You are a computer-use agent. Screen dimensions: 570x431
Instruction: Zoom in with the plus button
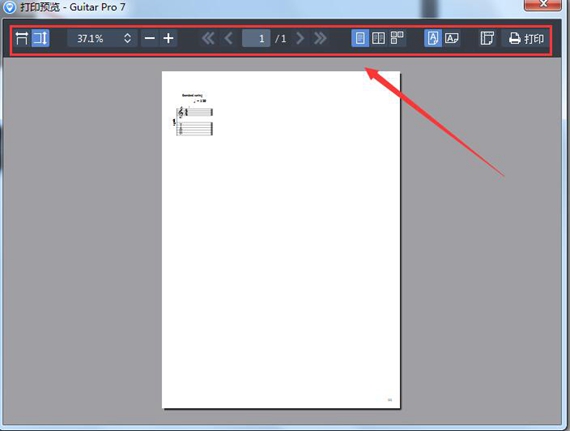tap(168, 38)
